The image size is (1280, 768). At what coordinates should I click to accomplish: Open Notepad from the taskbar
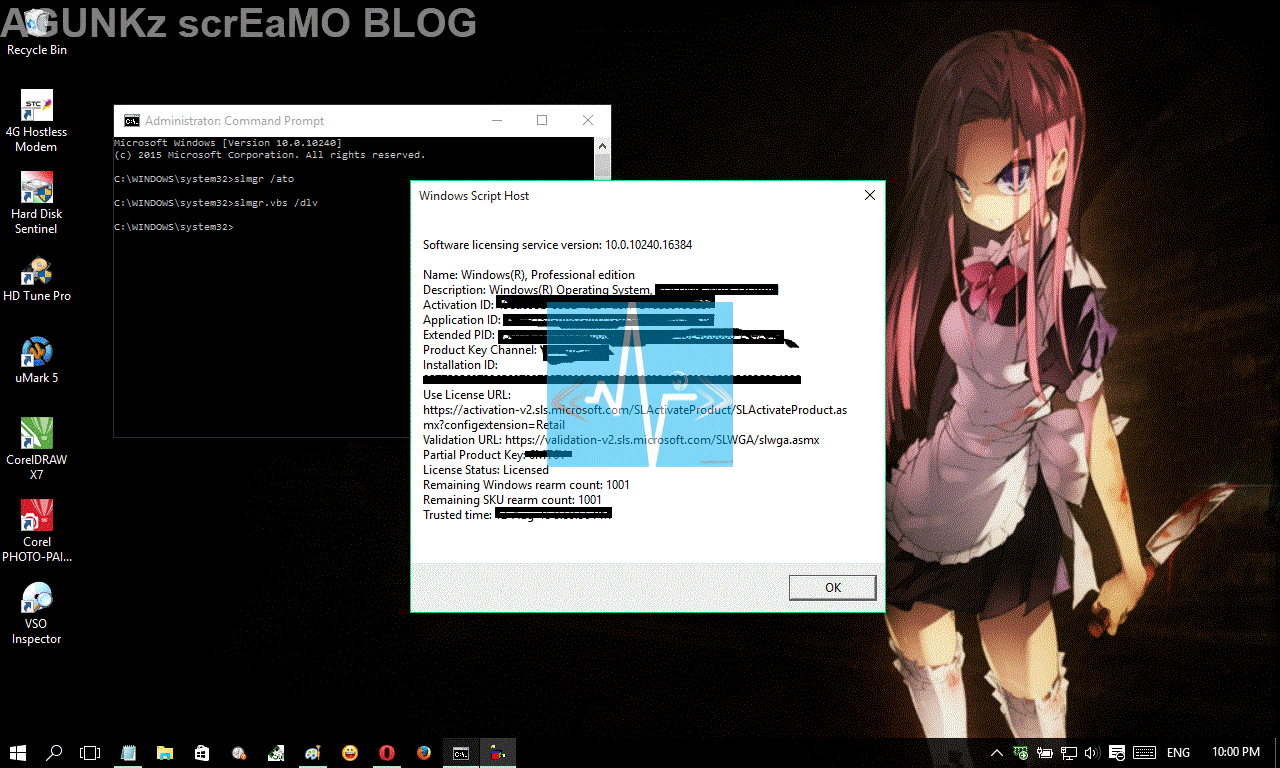pyautogui.click(x=128, y=753)
